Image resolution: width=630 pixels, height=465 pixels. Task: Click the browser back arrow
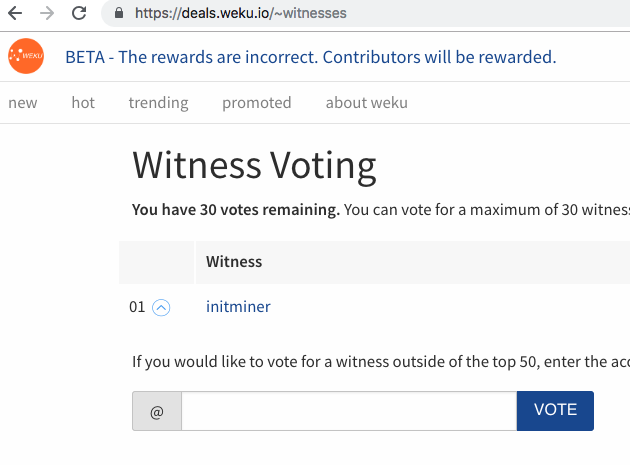(15, 14)
